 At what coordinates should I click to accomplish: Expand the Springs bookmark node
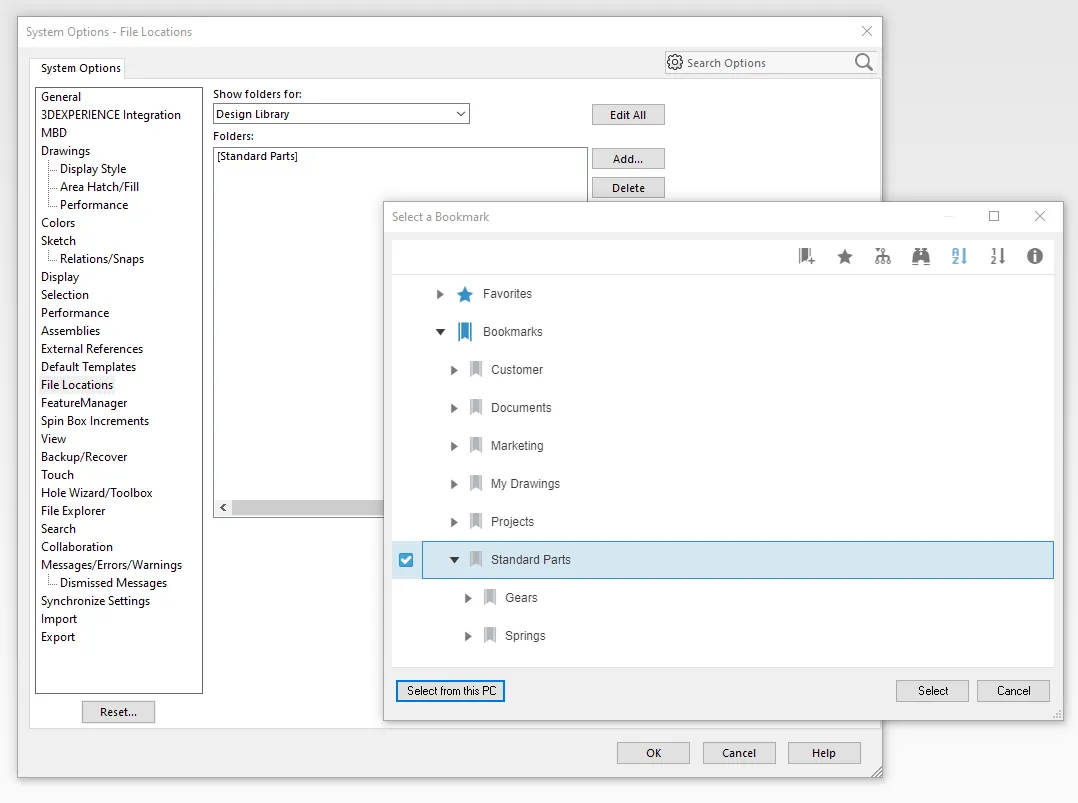[468, 635]
